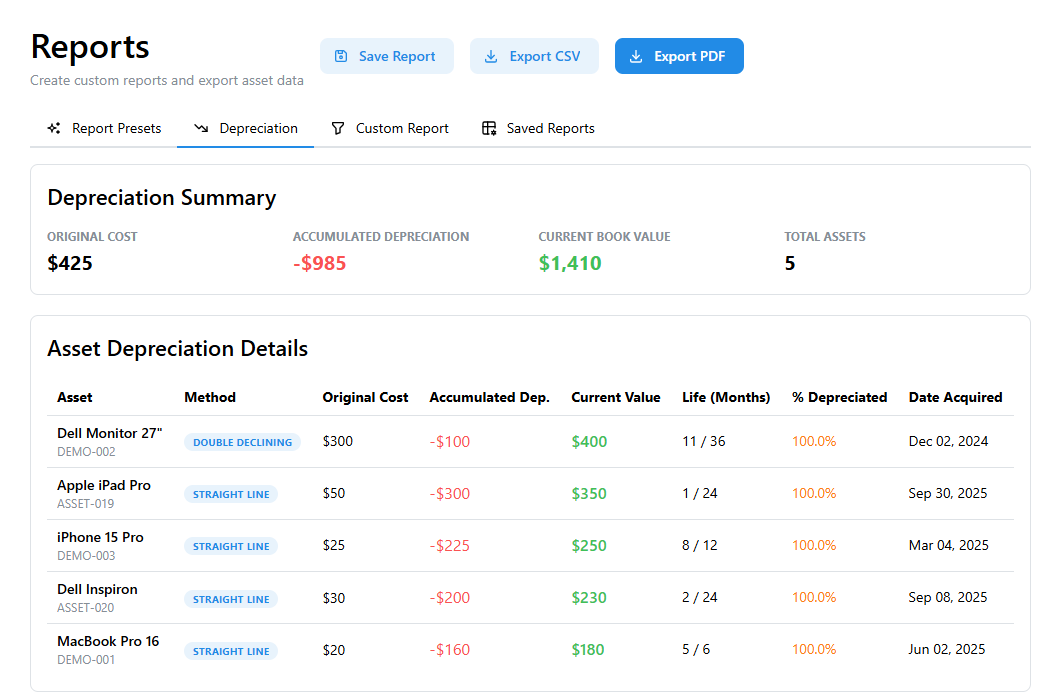Click the Apple iPad Pro asset name
The image size is (1045, 698).
coord(104,485)
